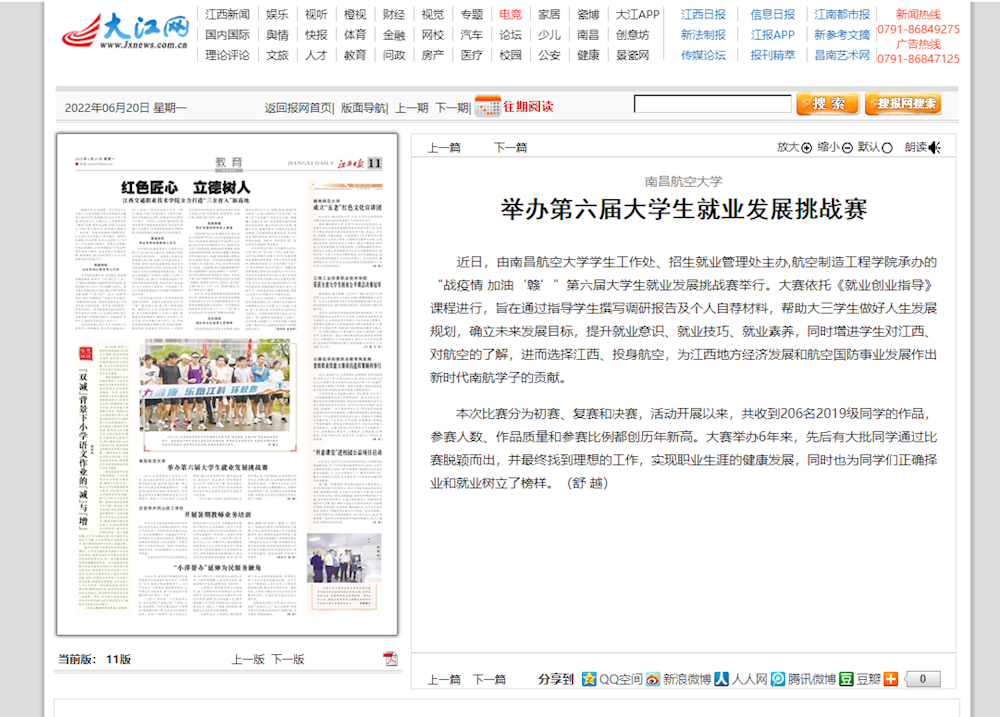Click the search text input field
Screen dimensions: 1000x717
tap(712, 104)
